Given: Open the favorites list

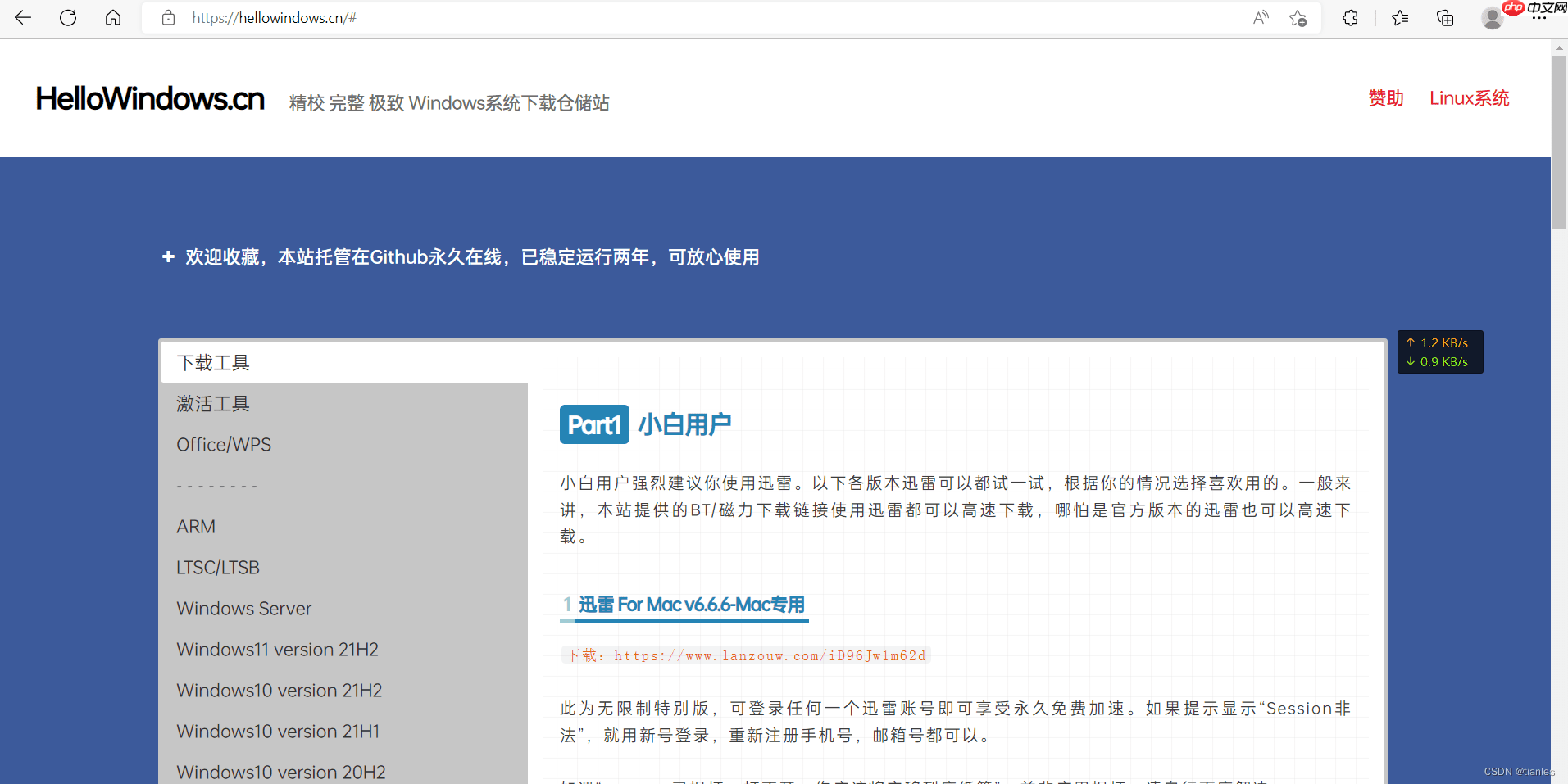Looking at the screenshot, I should [1400, 18].
